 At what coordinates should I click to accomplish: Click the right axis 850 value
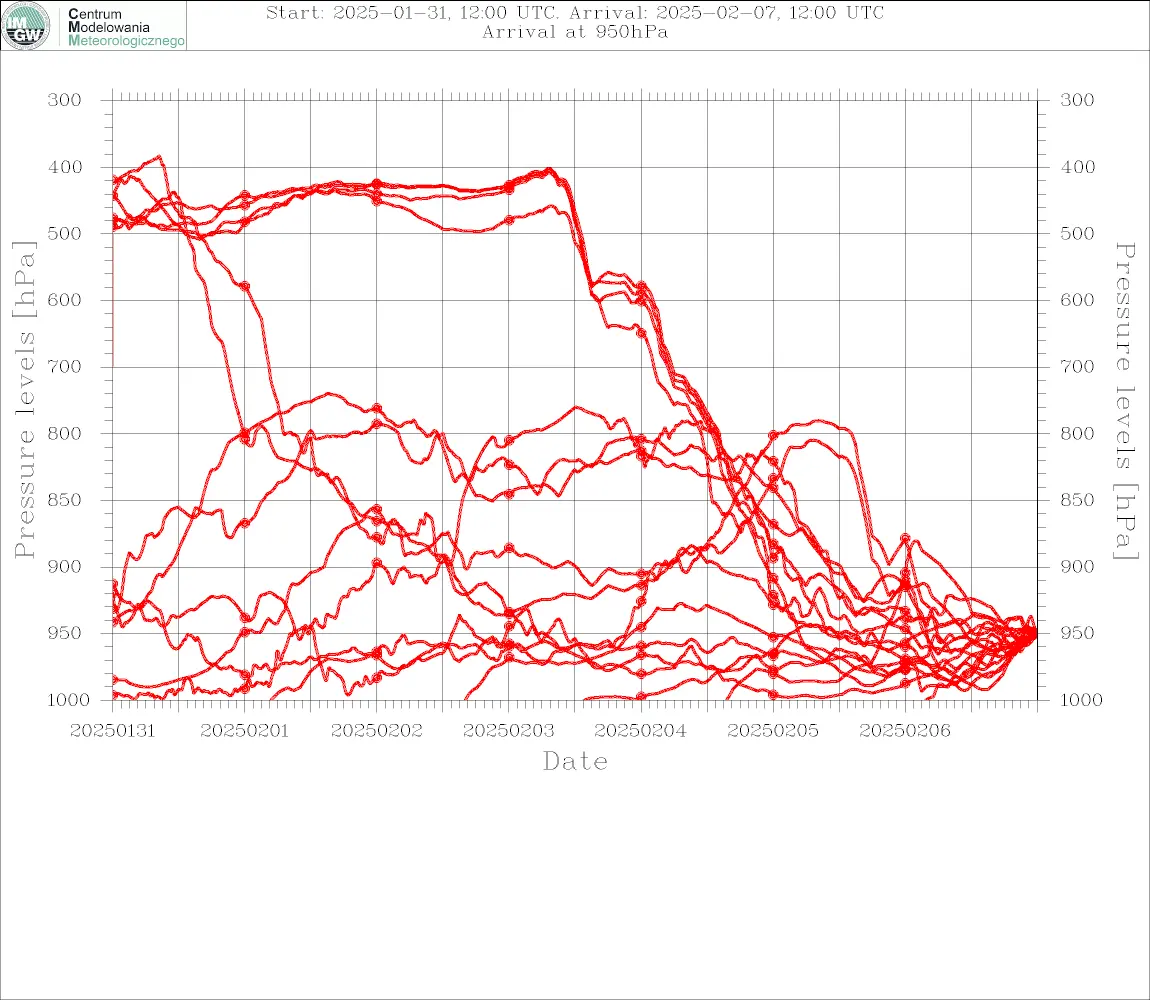coord(1077,500)
